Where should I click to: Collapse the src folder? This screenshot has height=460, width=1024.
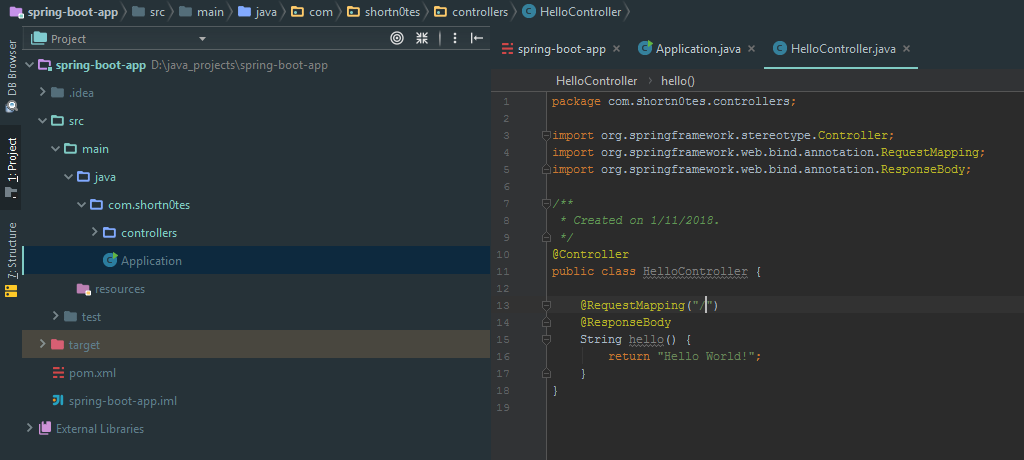(x=43, y=121)
